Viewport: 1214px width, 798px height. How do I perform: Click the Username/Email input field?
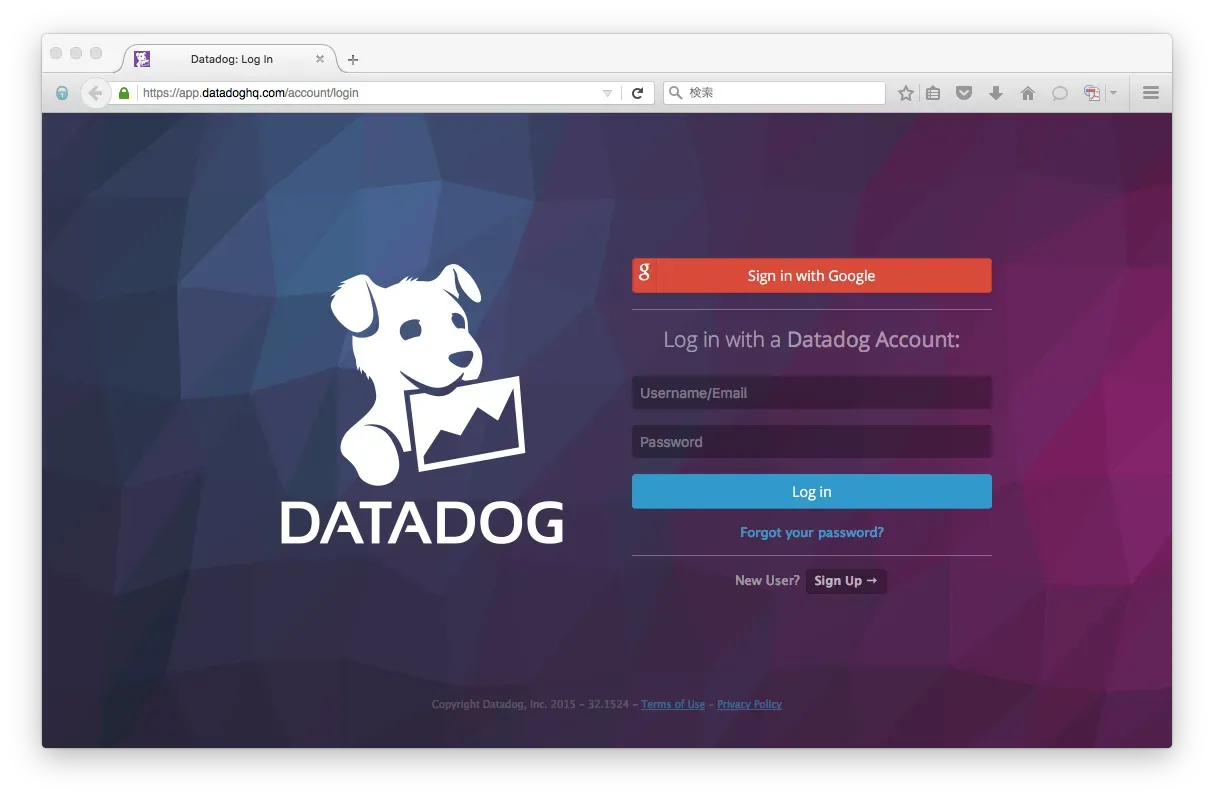point(811,392)
